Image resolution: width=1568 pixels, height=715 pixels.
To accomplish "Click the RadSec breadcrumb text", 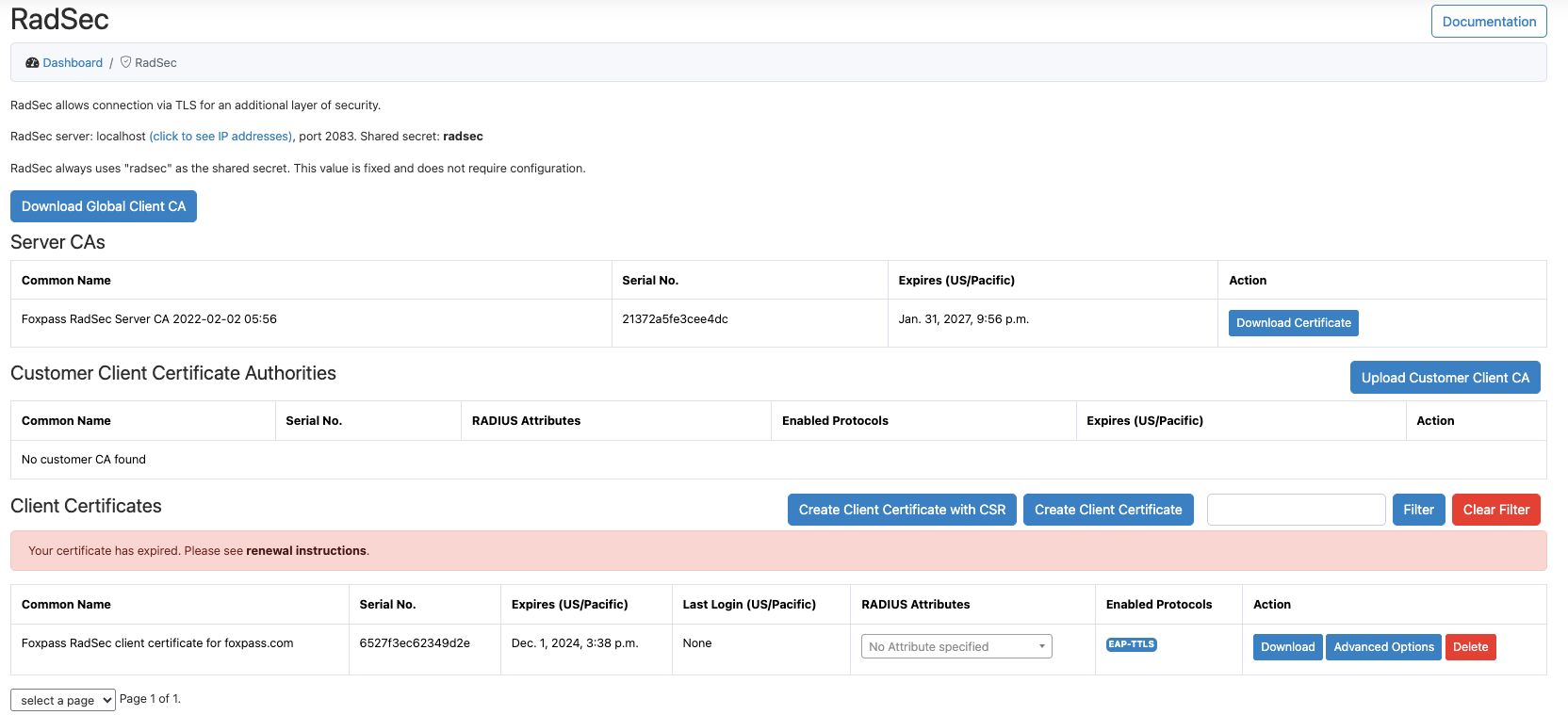I will click(155, 63).
